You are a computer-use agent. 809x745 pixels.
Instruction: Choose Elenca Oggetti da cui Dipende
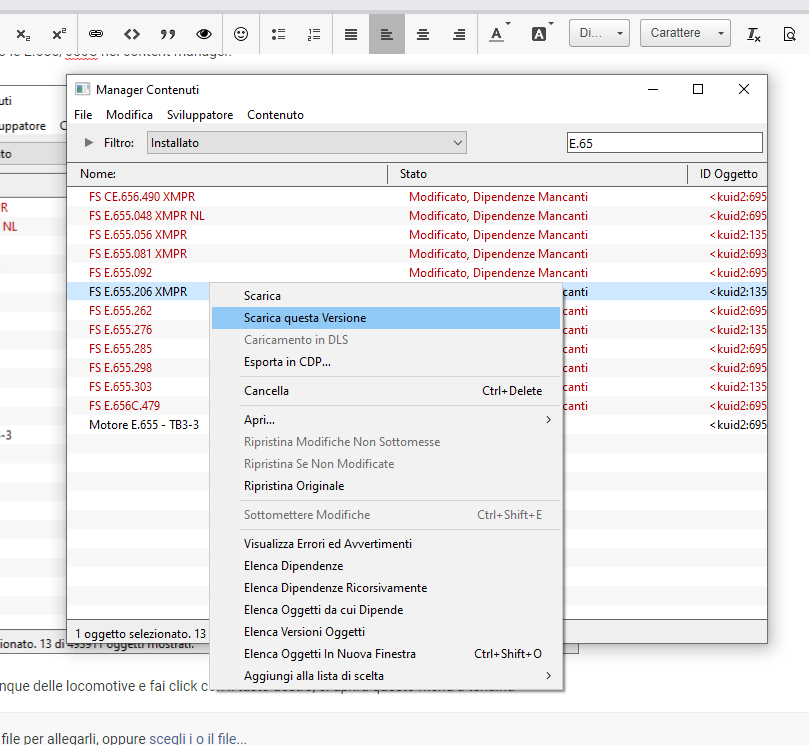pos(386,609)
